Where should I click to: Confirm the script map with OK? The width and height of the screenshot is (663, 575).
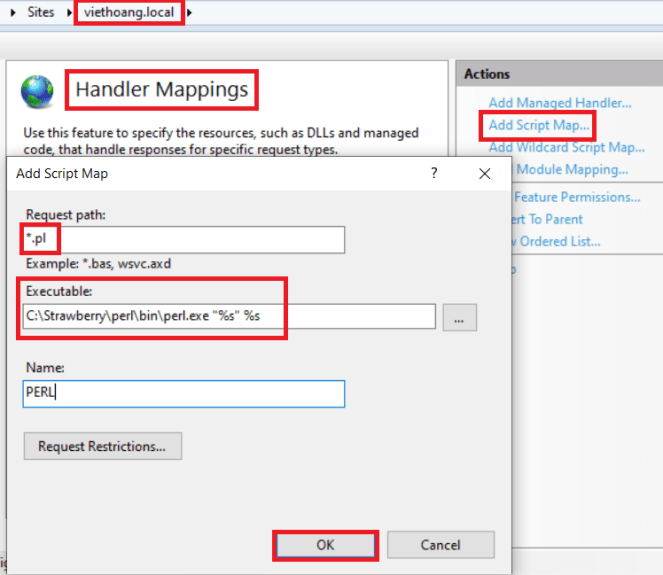pyautogui.click(x=325, y=545)
